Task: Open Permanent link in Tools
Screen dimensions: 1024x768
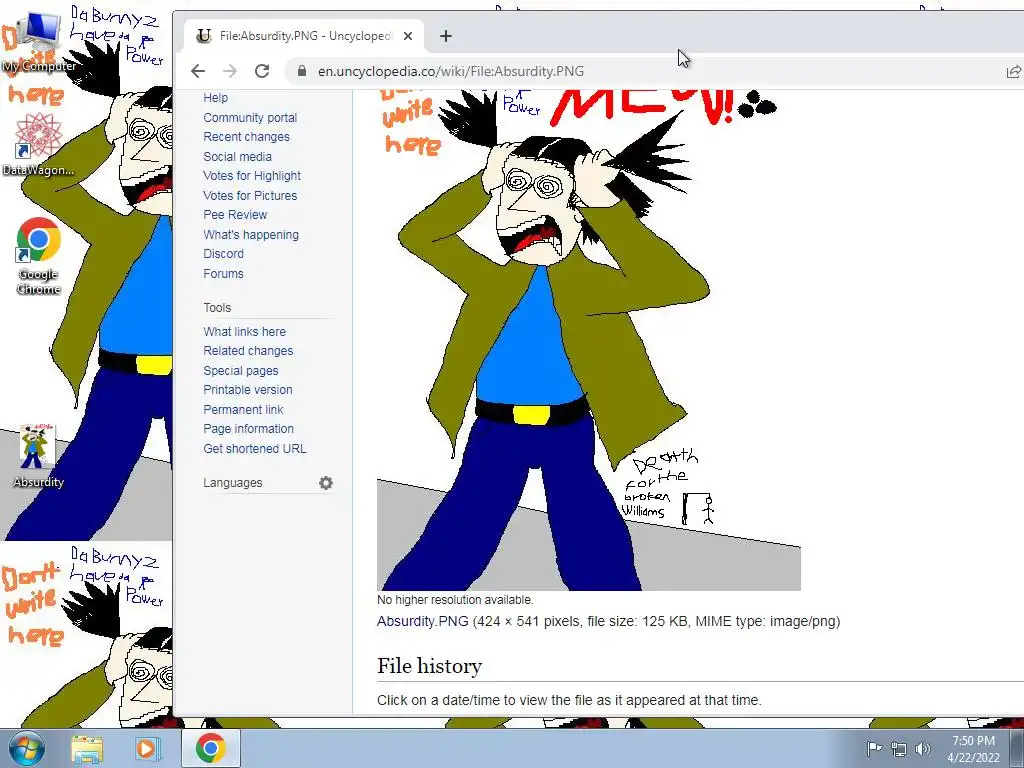Action: (243, 409)
